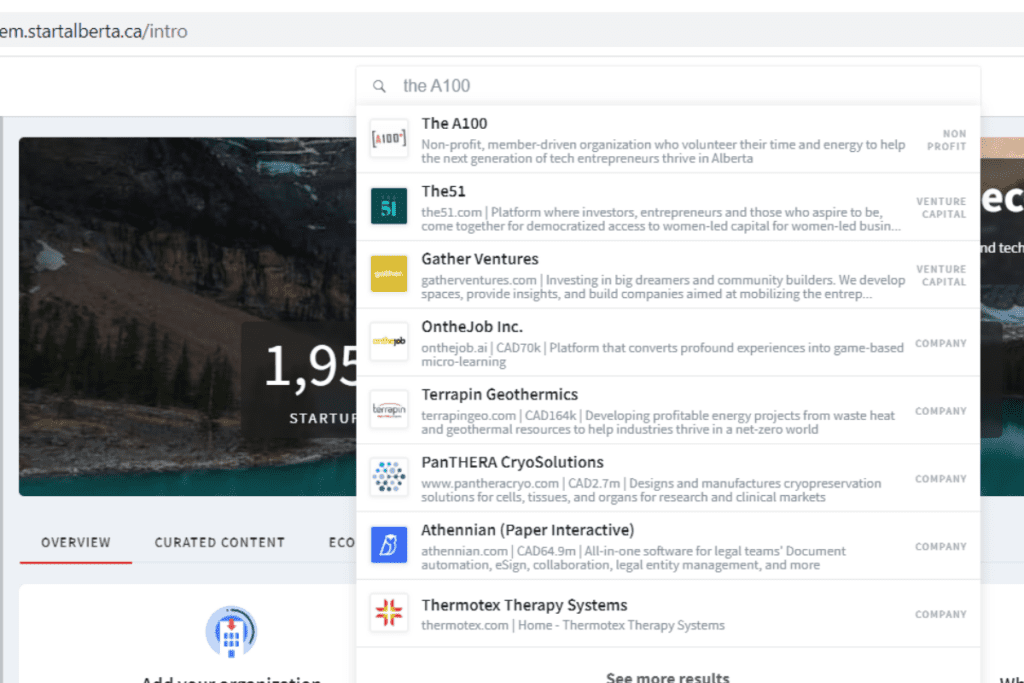Select The51 result title
The height and width of the screenshot is (683, 1024).
[x=443, y=191]
